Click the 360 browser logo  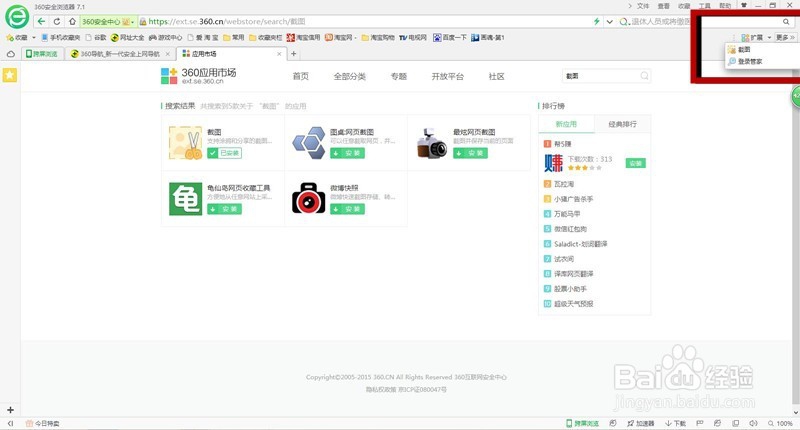click(17, 17)
